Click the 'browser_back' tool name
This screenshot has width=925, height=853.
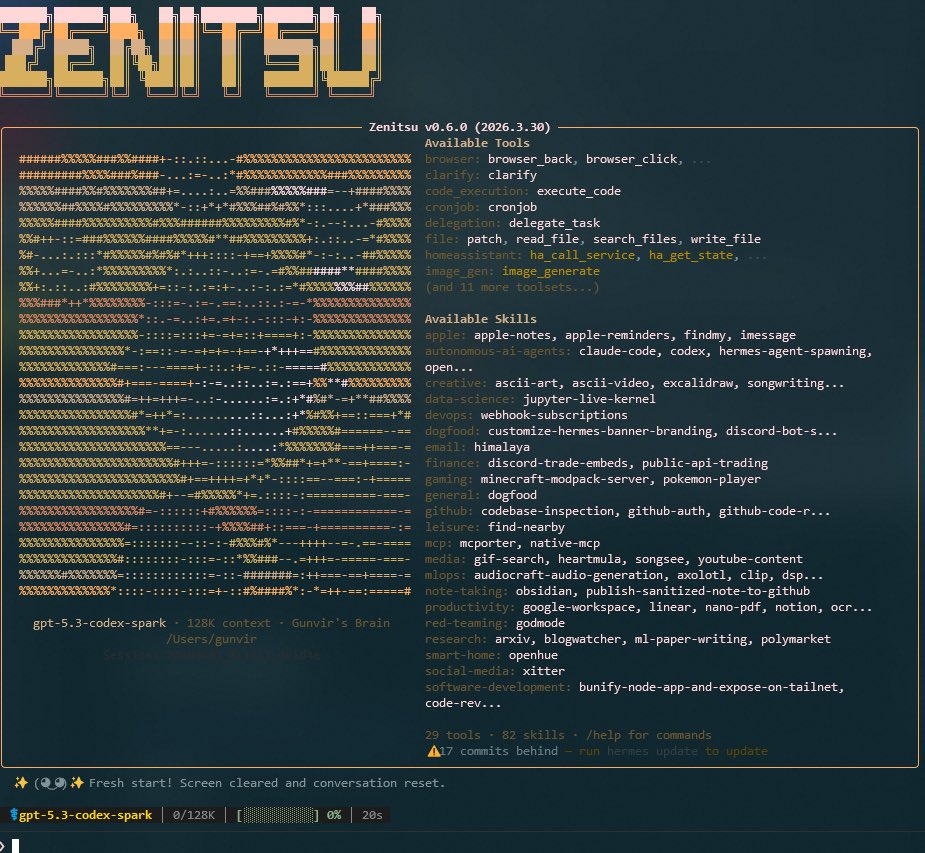click(x=530, y=159)
